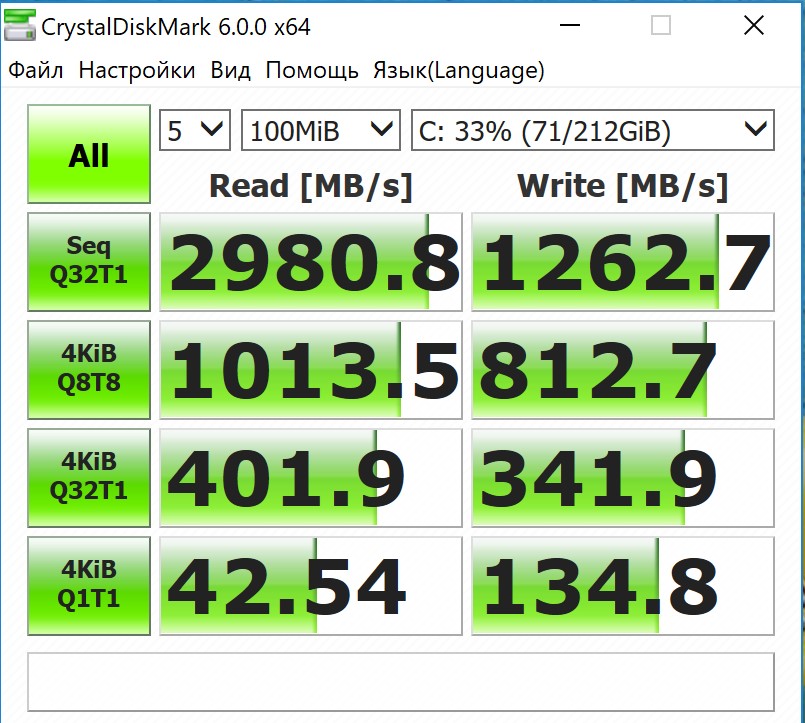The height and width of the screenshot is (723, 805).
Task: Start the 4KiB Q32T1 test
Action: click(x=89, y=478)
